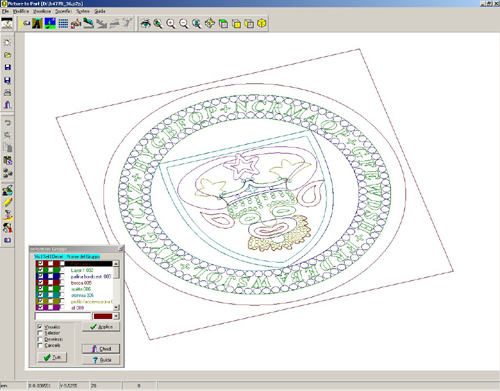Click the Open folder icon in left sidebar
Screen dimensions: 500x391
tap(7, 55)
